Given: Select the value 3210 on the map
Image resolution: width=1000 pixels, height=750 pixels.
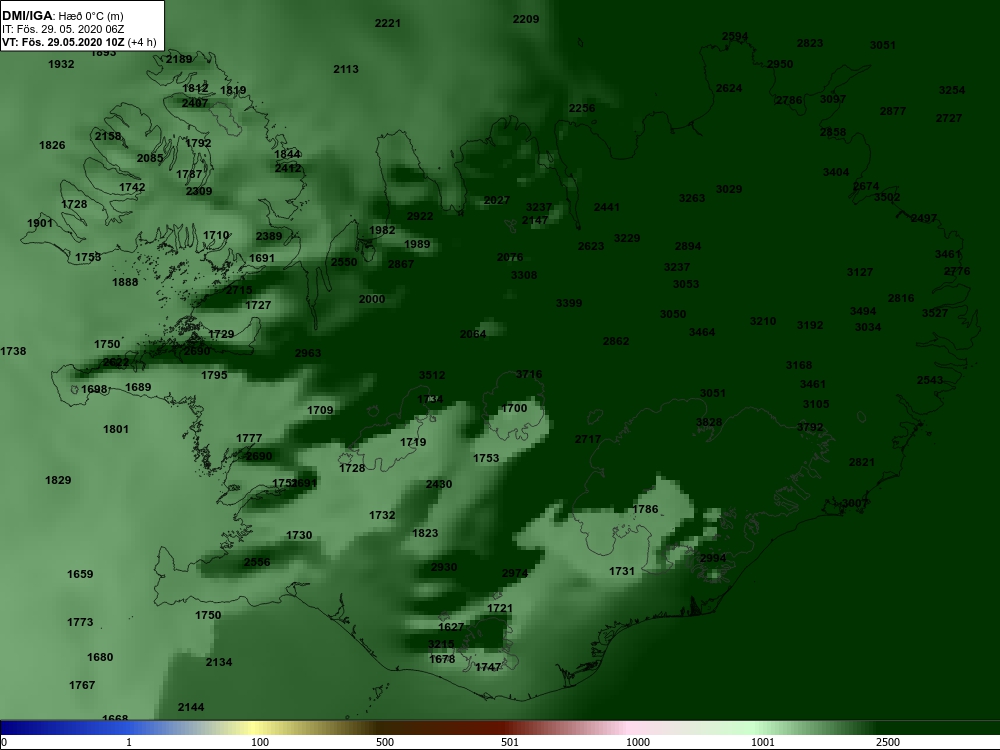Looking at the screenshot, I should 763,321.
